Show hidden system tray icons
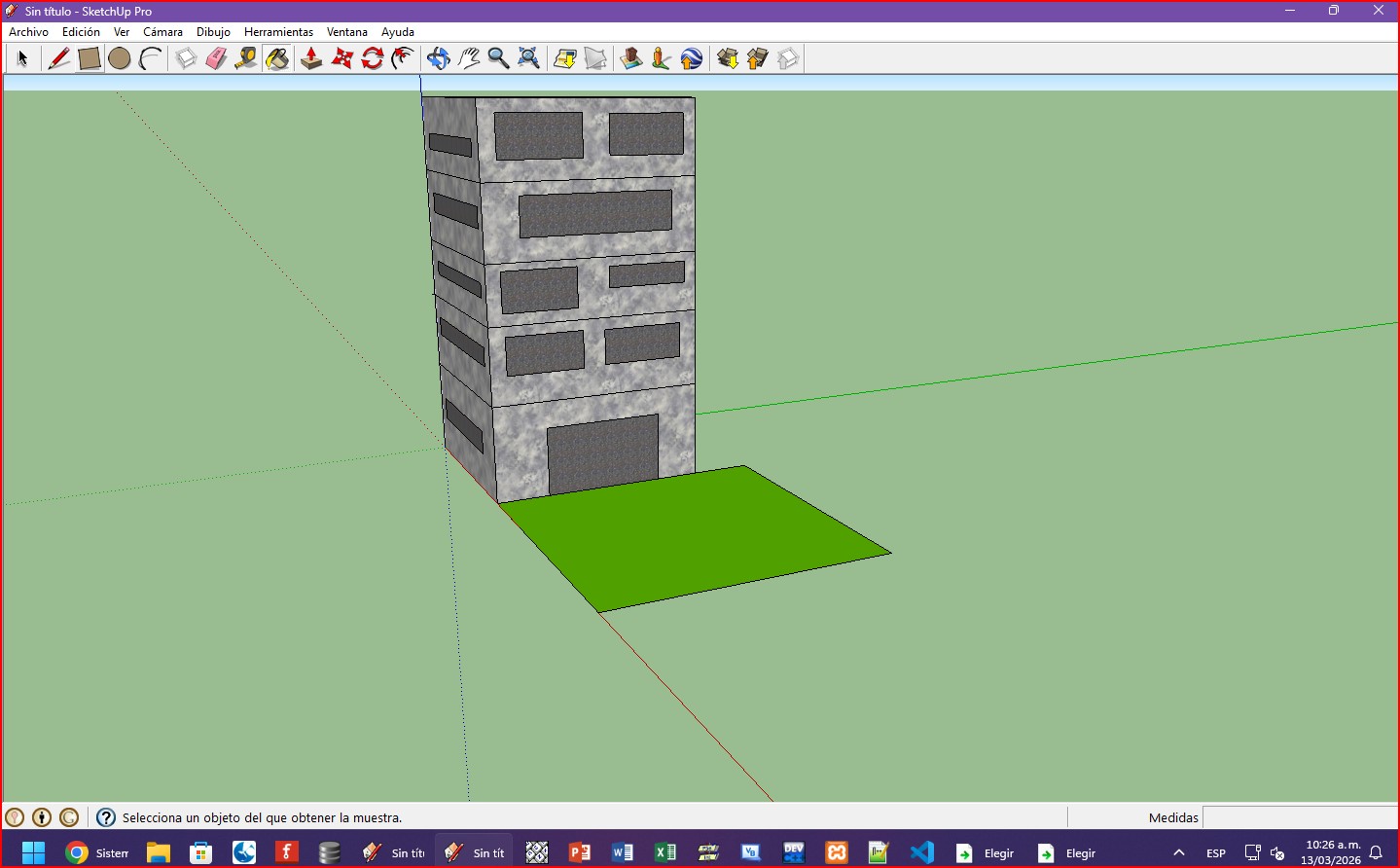This screenshot has width=1400, height=868. pos(1179,853)
